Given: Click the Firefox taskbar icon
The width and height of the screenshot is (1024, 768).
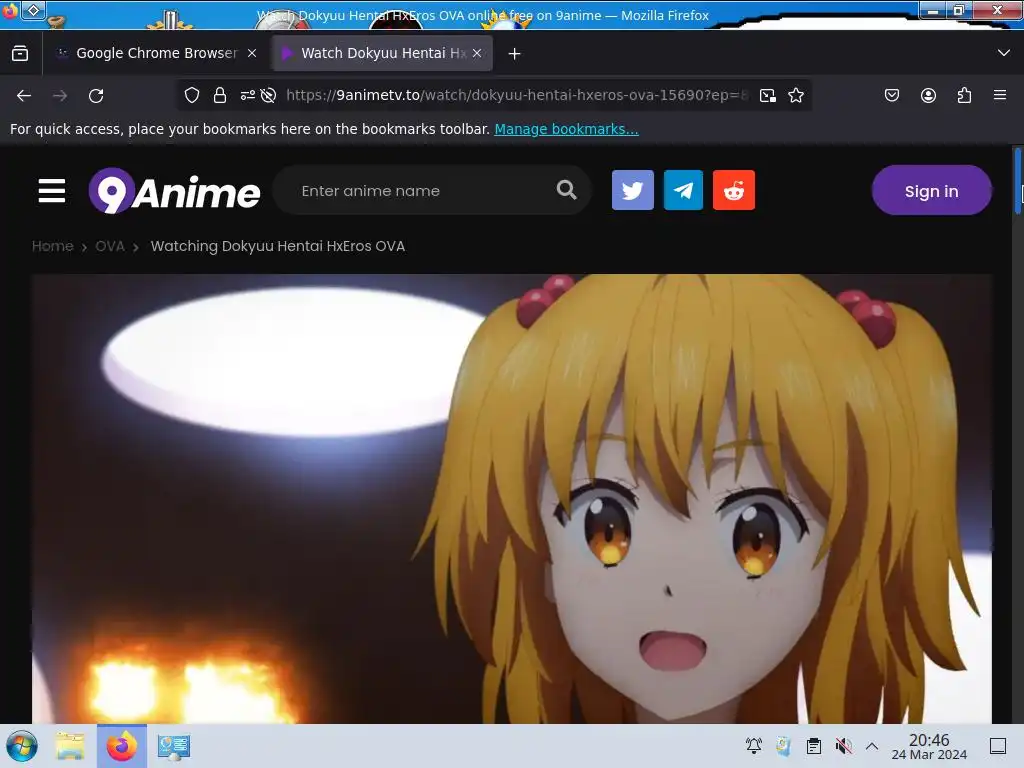Looking at the screenshot, I should [x=122, y=746].
